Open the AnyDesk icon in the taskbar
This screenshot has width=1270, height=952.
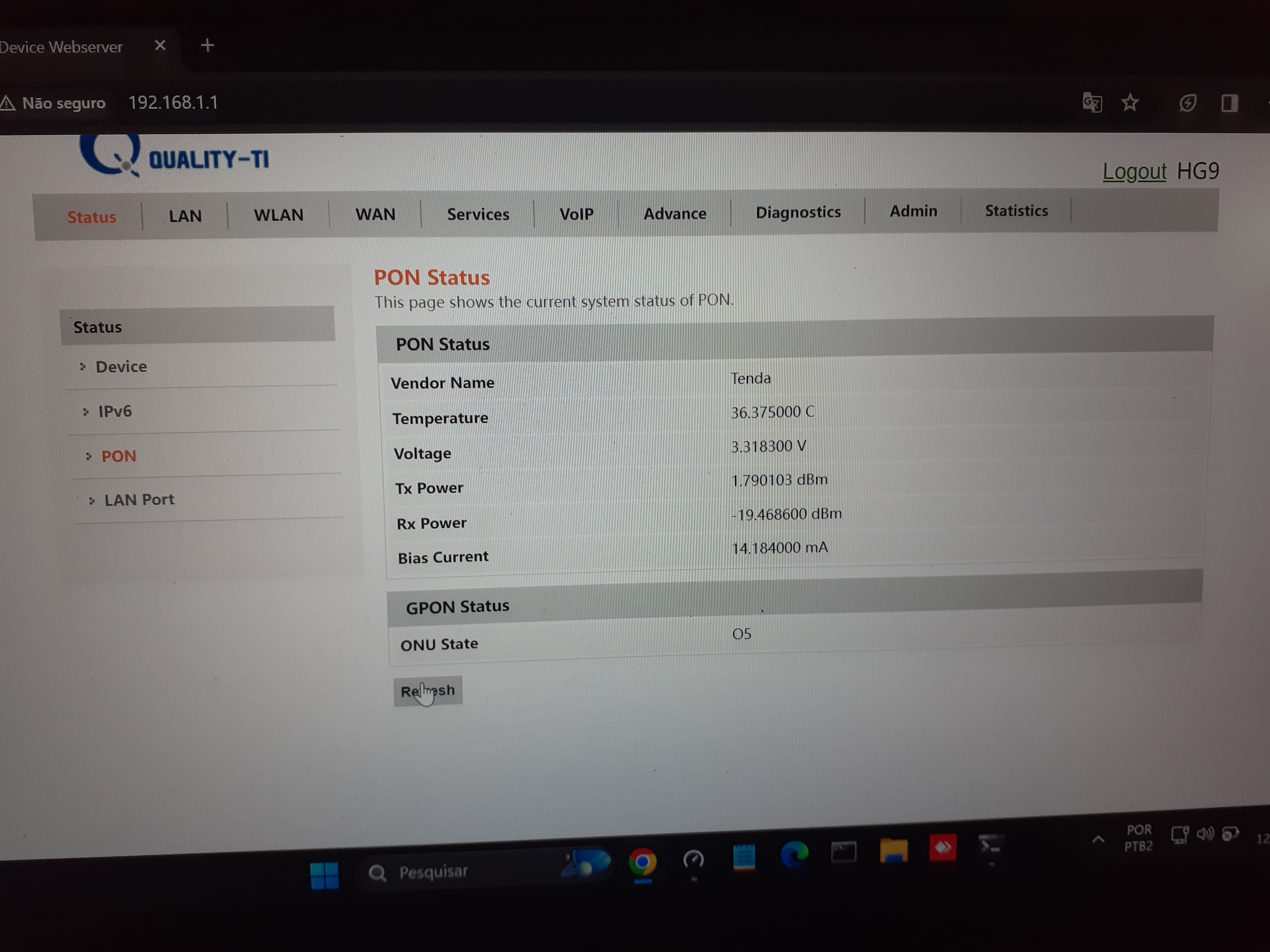pos(943,847)
